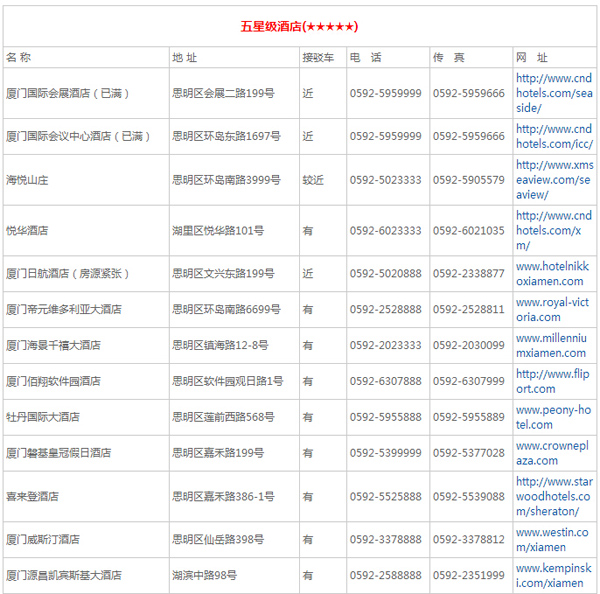The width and height of the screenshot is (600, 594).
Task: Click the 接驳车 column header
Action: pos(318,57)
